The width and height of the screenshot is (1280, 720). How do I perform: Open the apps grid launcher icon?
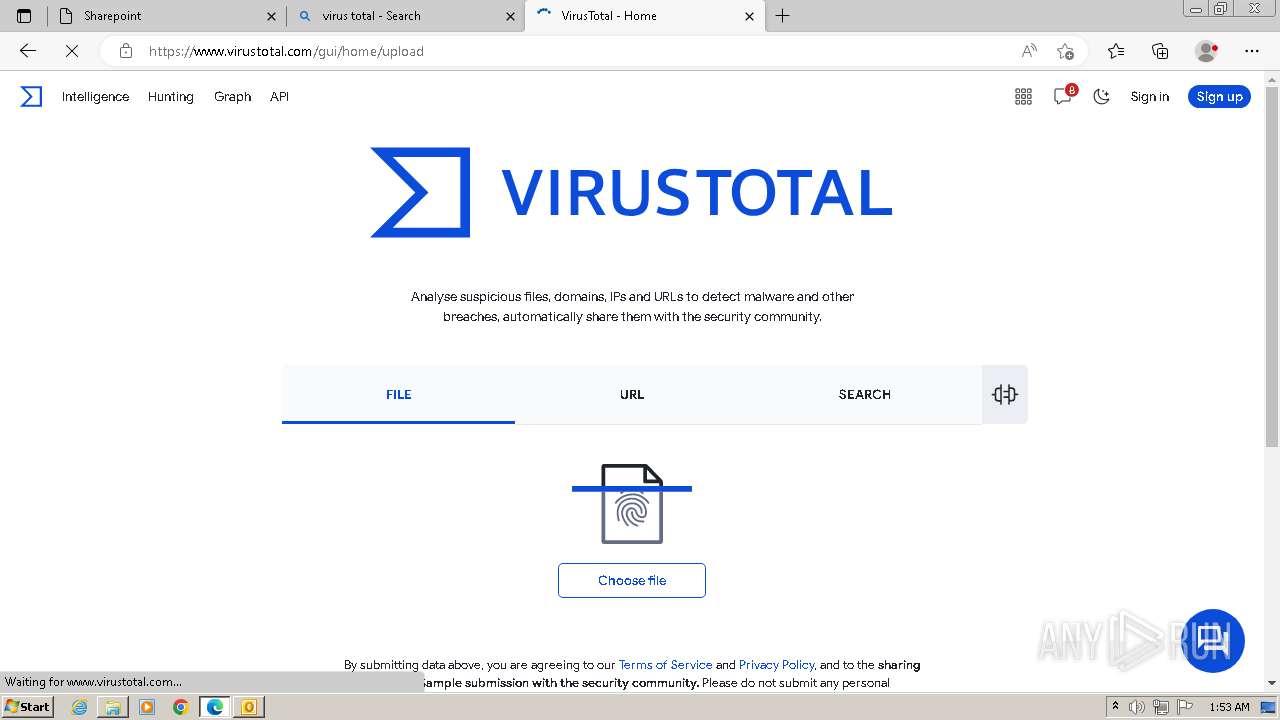(1023, 97)
